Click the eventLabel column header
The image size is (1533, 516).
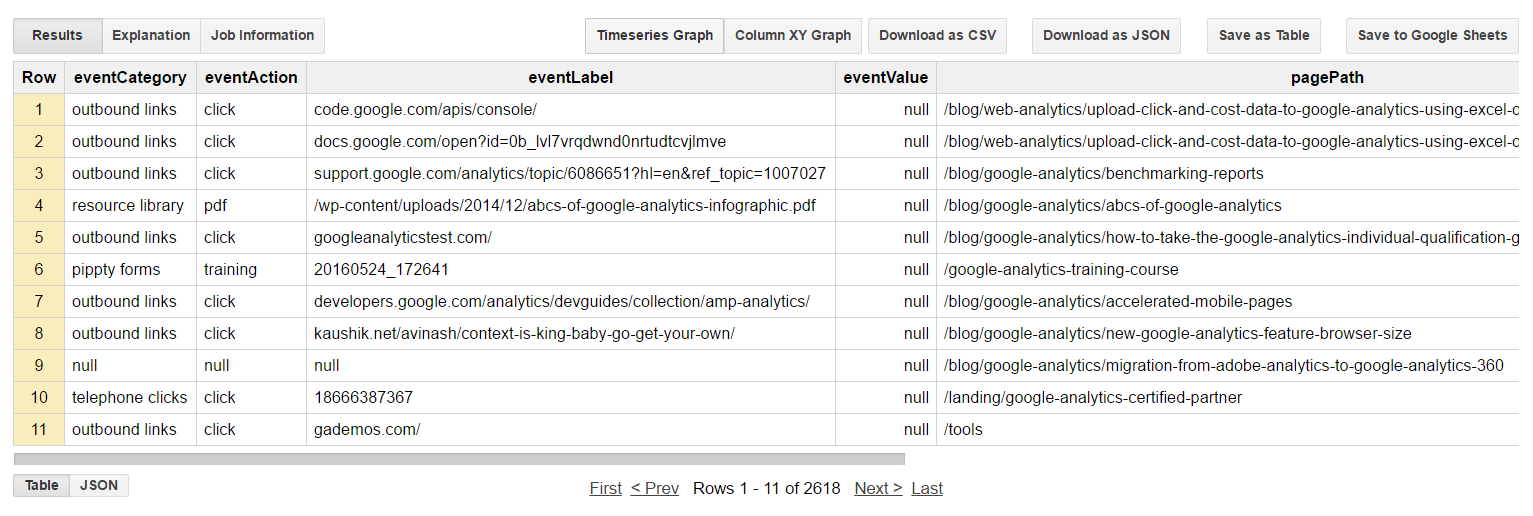[x=571, y=78]
